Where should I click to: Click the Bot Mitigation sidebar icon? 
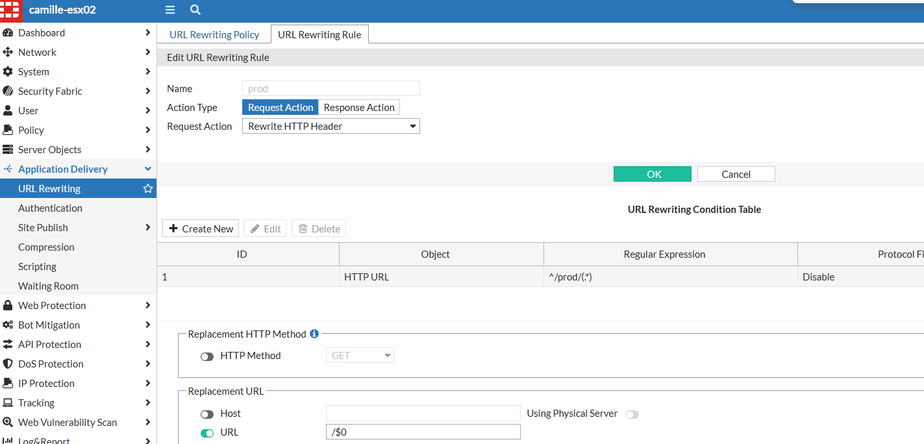point(8,325)
